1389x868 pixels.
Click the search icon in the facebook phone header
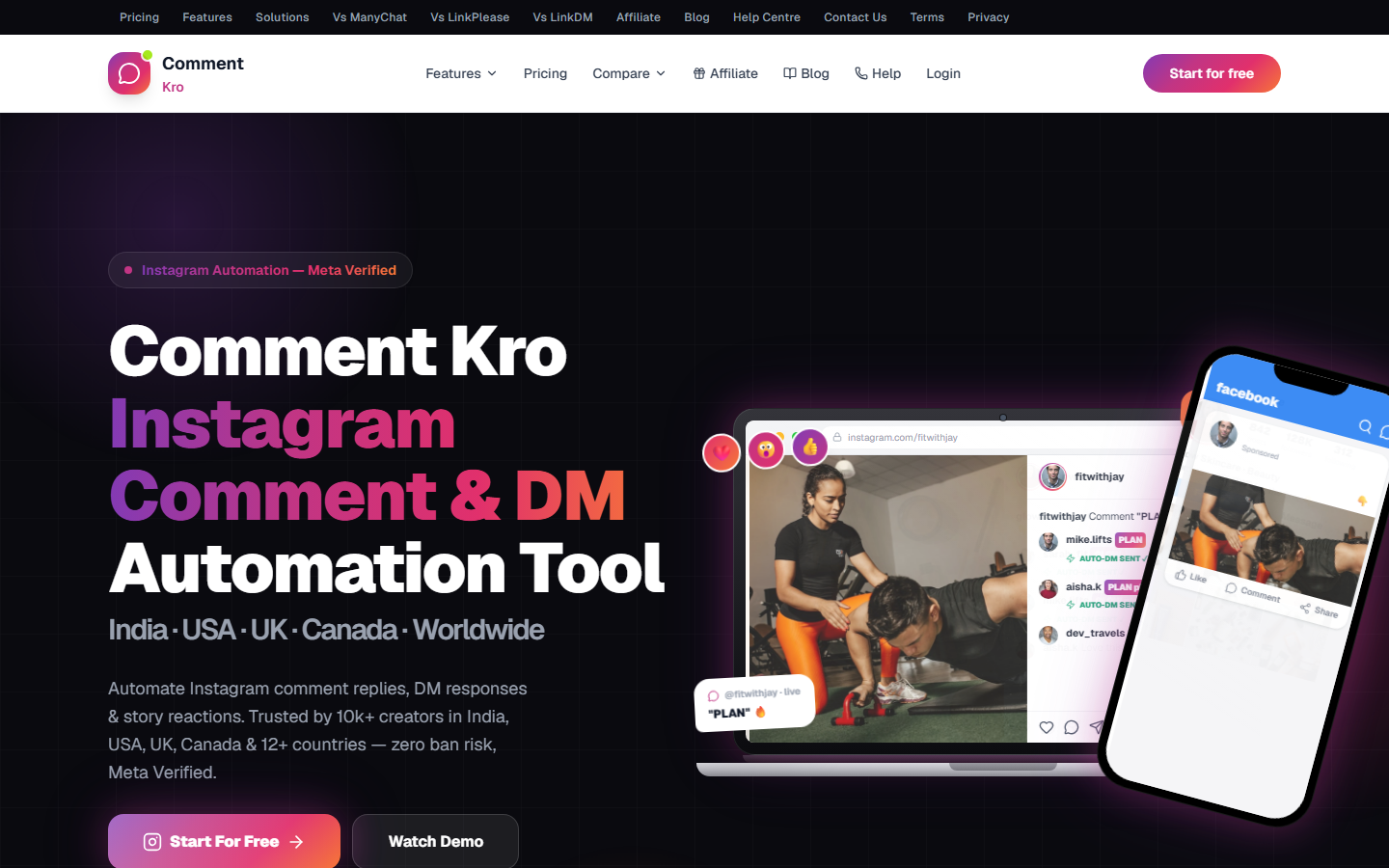pos(1365,425)
